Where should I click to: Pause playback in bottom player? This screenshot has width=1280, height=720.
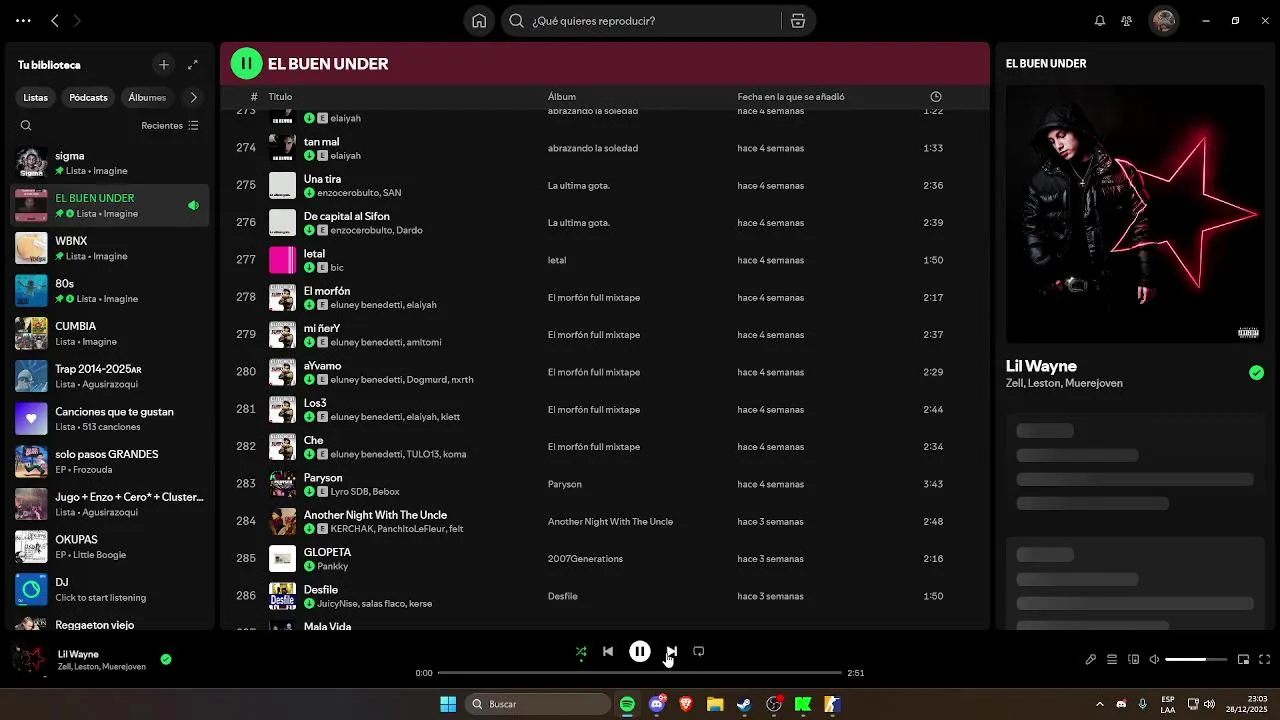click(x=640, y=652)
